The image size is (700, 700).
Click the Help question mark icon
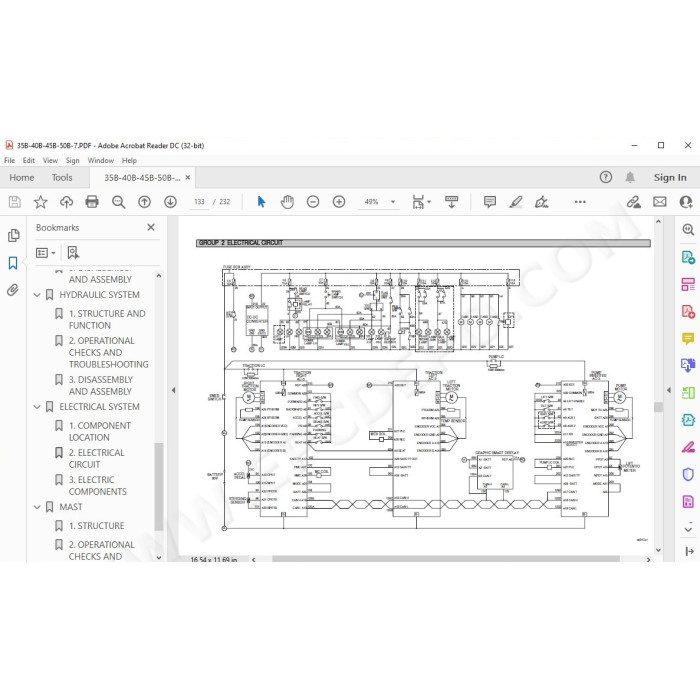pyautogui.click(x=605, y=177)
